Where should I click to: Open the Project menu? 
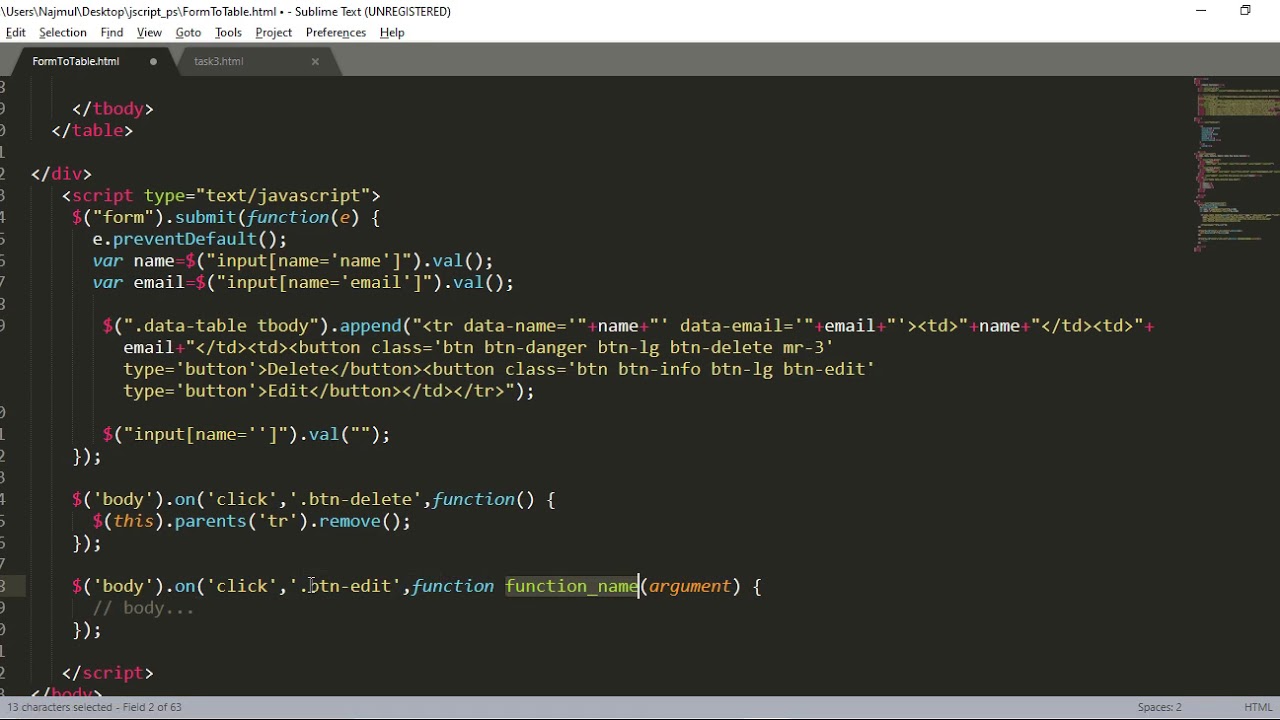tap(273, 32)
